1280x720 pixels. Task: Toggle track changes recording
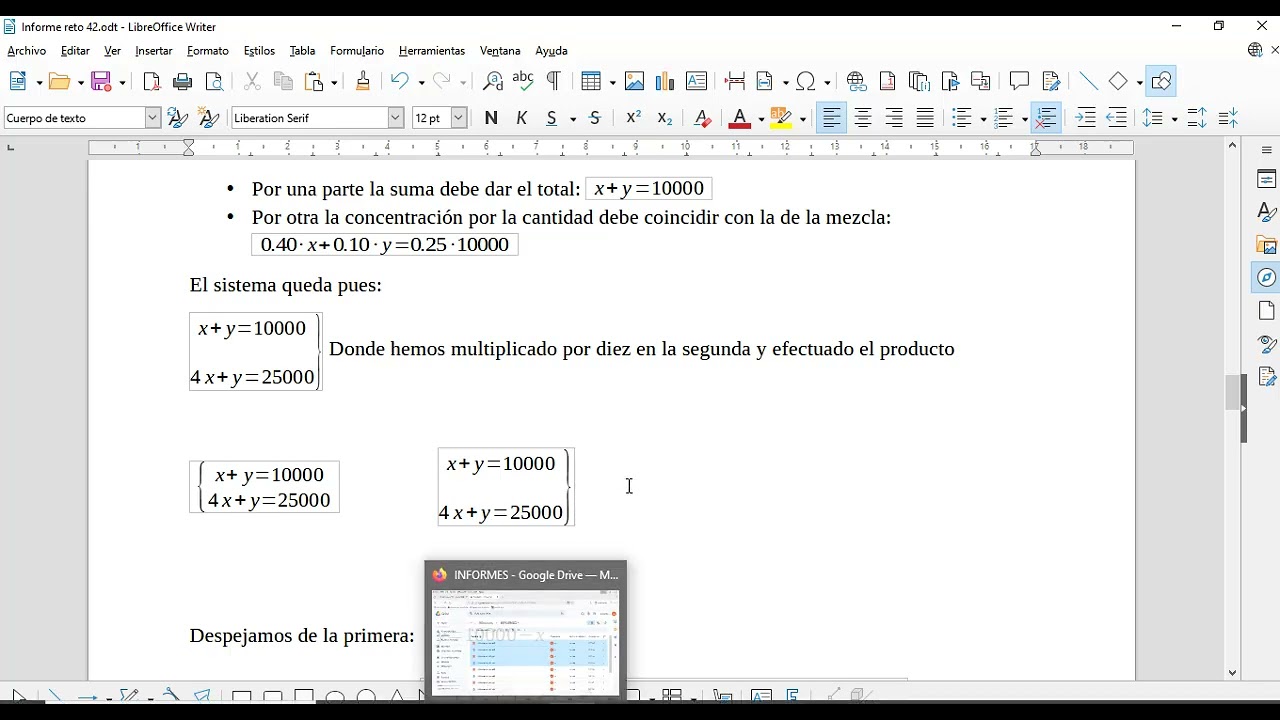click(1050, 82)
